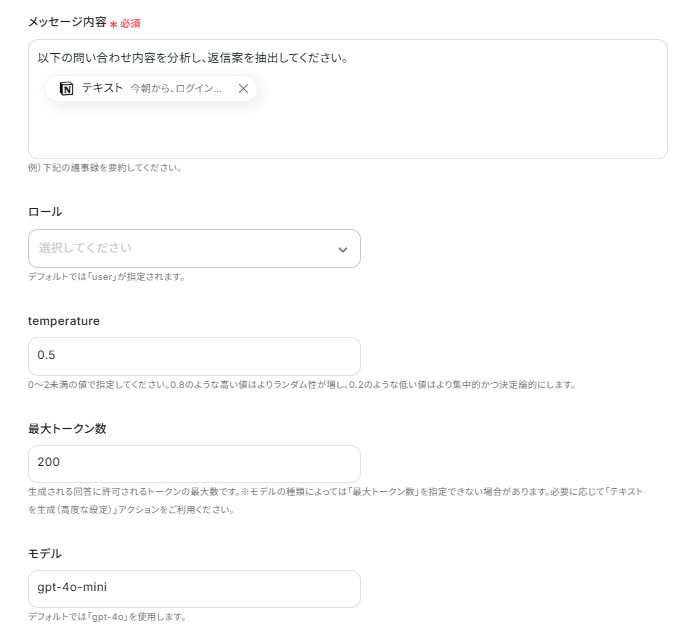The height and width of the screenshot is (638, 699).
Task: Focus the 最大トークン数 field containing 200
Action: [x=194, y=463]
